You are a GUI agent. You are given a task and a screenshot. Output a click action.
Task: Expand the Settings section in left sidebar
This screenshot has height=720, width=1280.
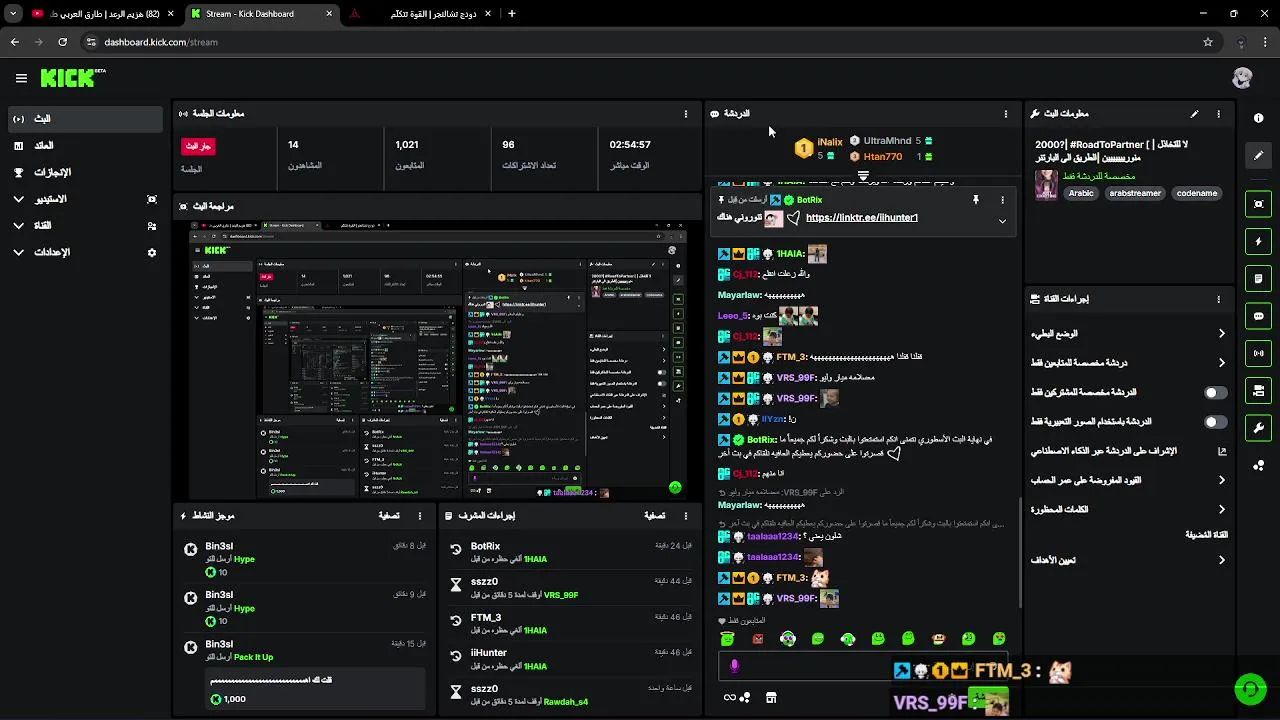85,252
